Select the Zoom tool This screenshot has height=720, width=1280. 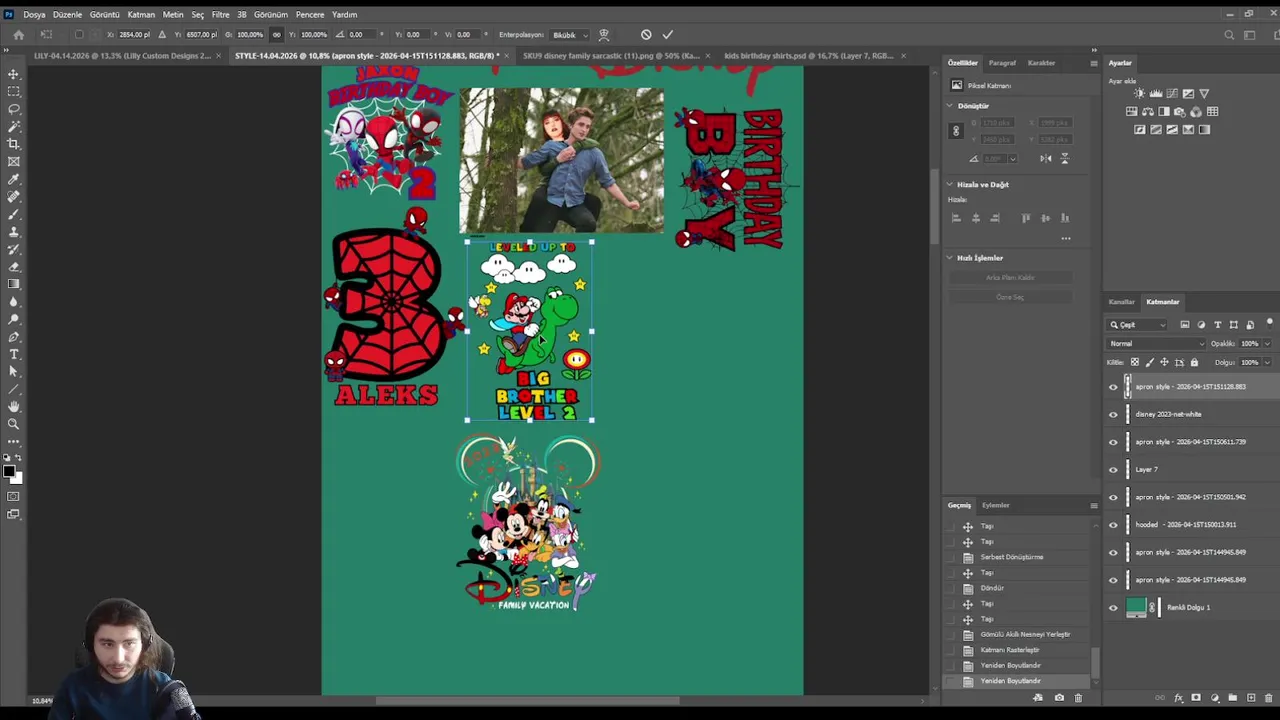tap(14, 424)
